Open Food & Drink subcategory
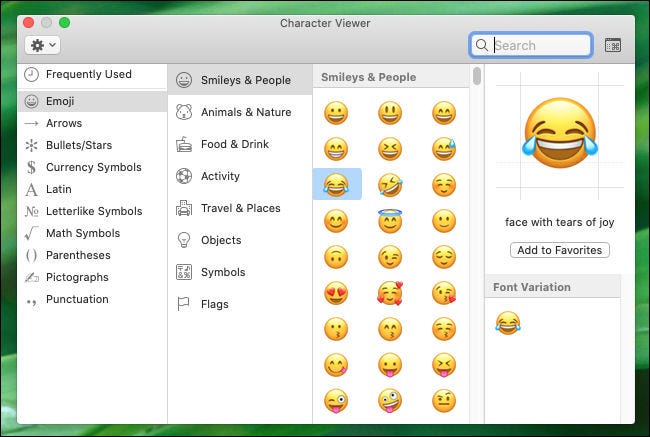 [240, 144]
